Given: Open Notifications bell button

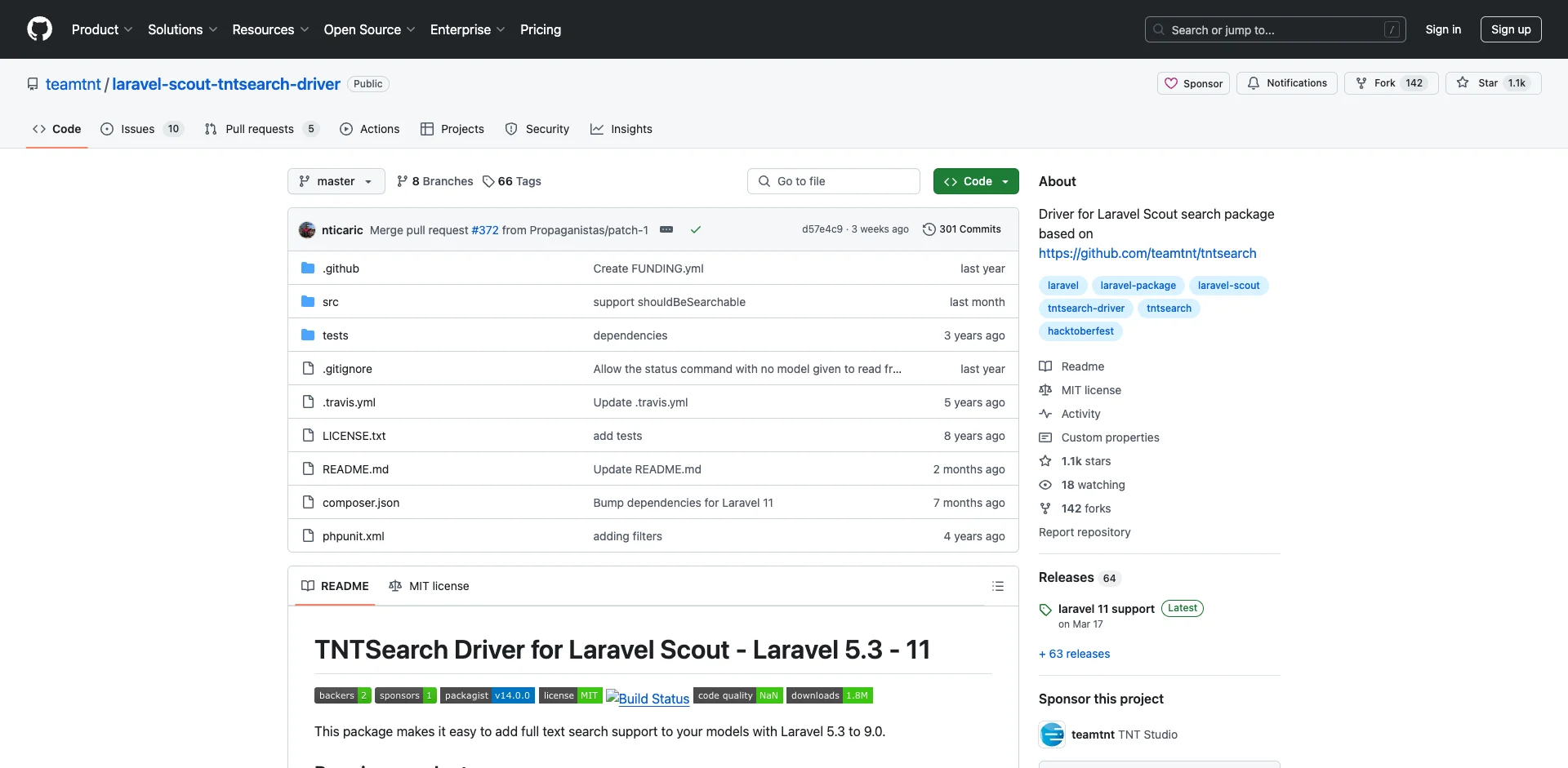Looking at the screenshot, I should coord(1287,83).
